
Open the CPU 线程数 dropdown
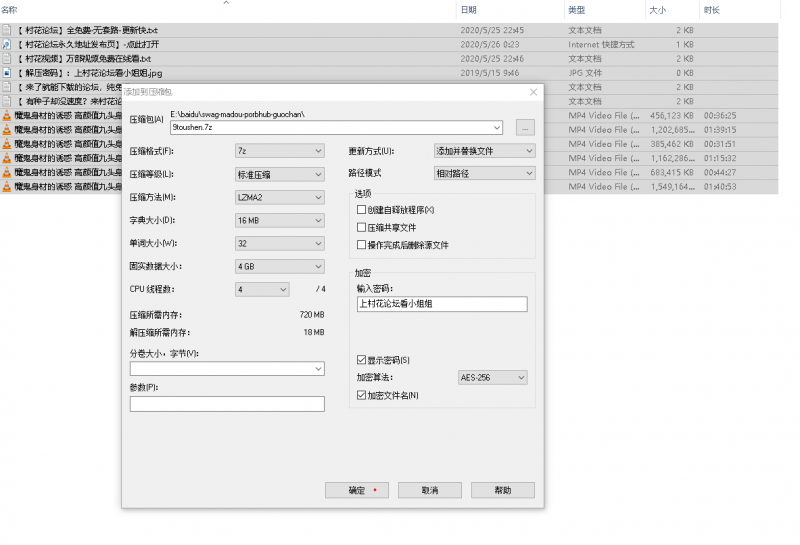coord(262,289)
